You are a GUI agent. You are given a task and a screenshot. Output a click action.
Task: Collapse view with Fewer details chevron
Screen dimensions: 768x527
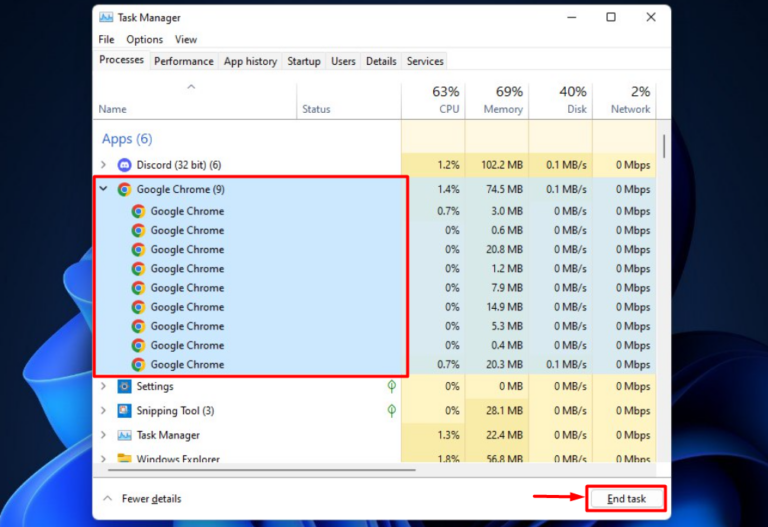(108, 499)
